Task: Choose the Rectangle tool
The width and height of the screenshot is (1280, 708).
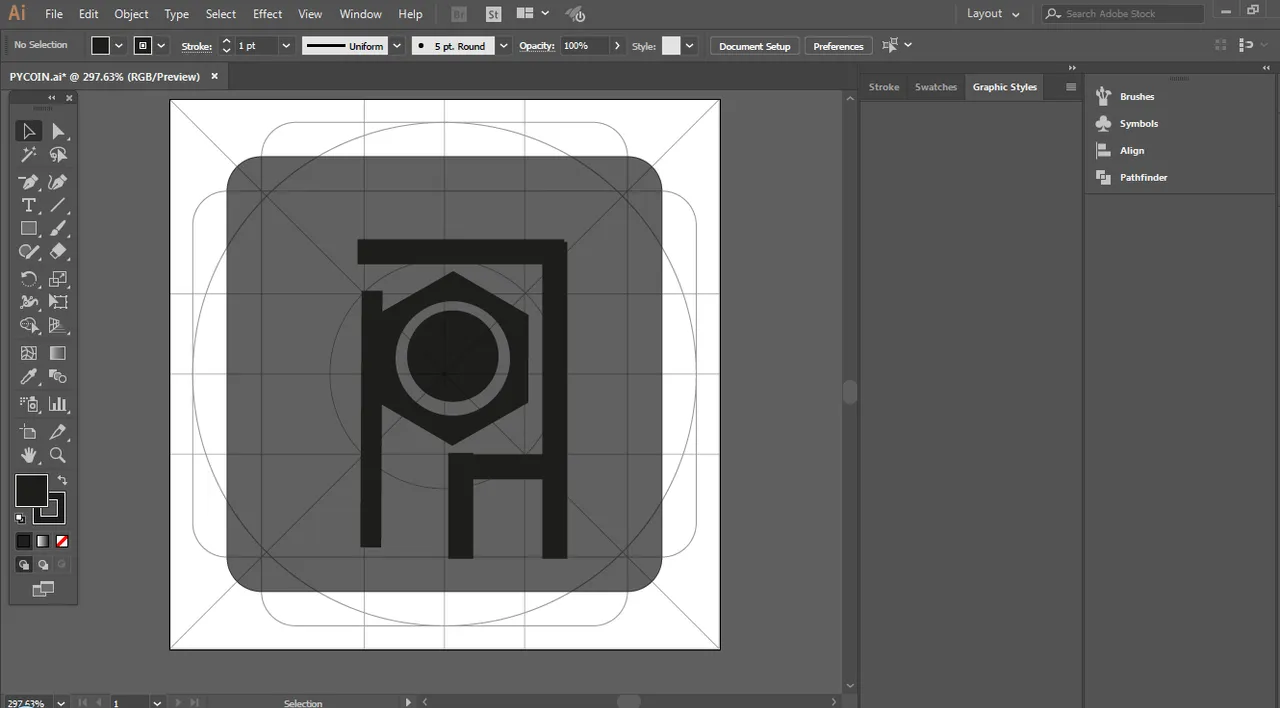Action: pos(29,229)
